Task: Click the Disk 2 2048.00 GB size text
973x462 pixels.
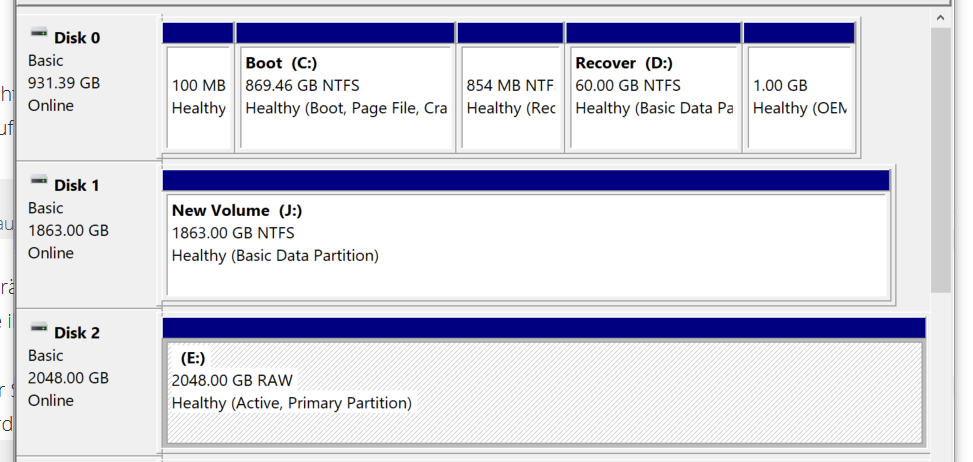Action: coord(68,378)
